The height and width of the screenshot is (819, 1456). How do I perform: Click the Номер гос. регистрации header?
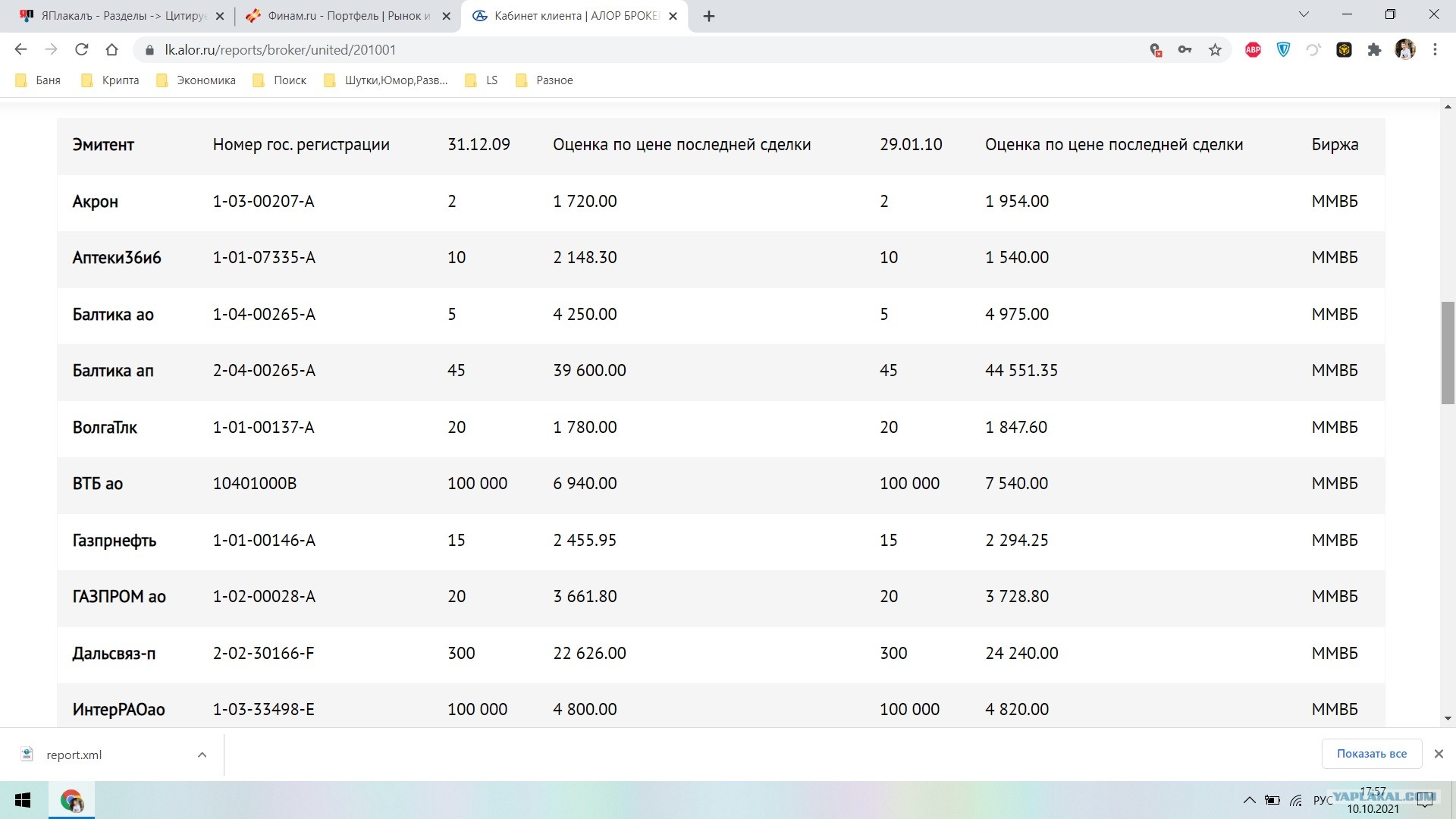[x=301, y=145]
